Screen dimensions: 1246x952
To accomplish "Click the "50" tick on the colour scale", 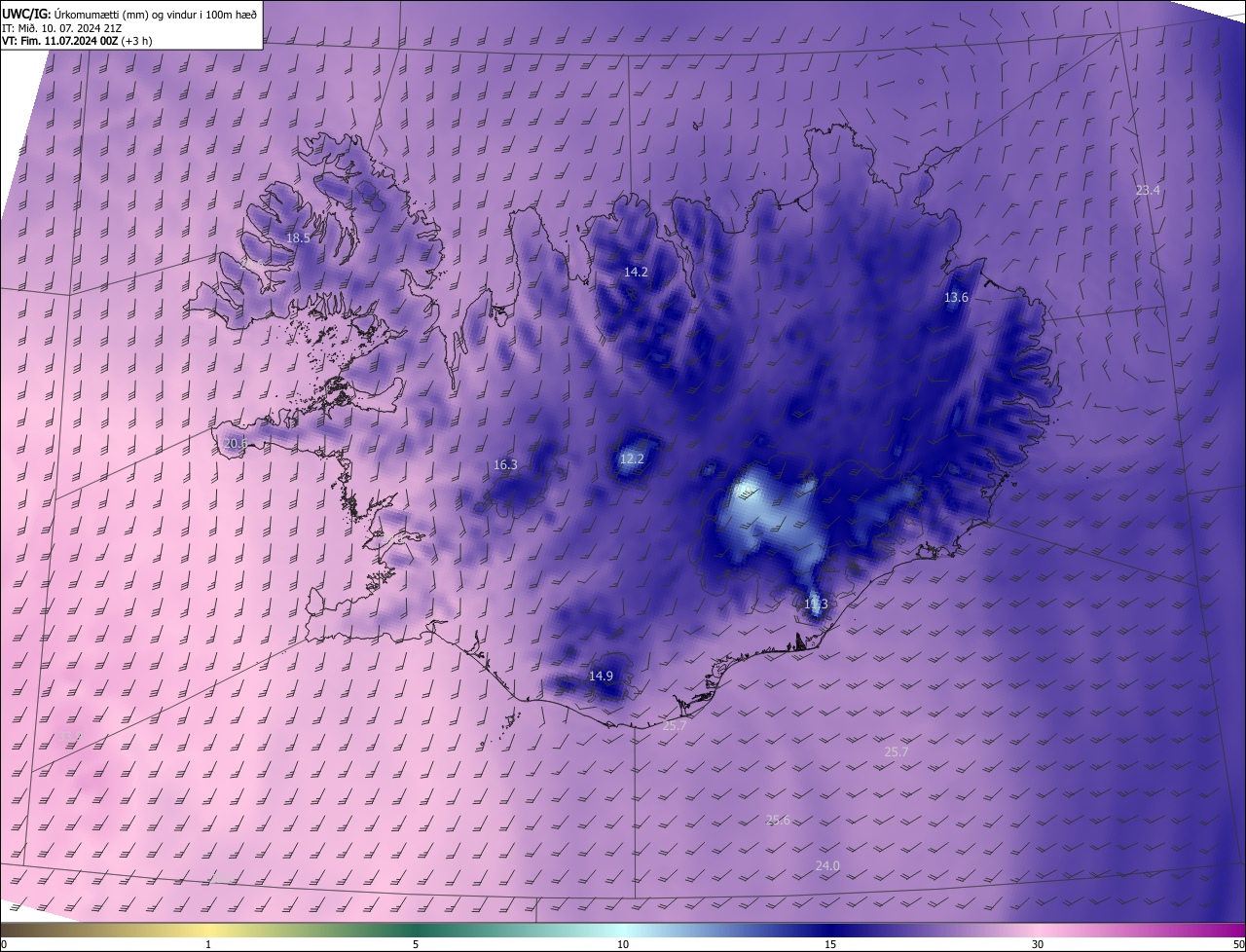I will 1238,944.
